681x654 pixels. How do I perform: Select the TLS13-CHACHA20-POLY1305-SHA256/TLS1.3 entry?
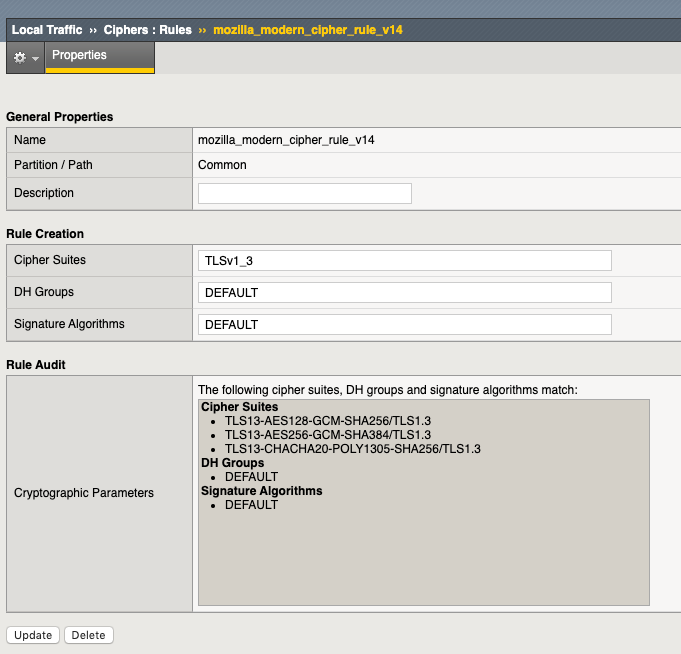tap(352, 449)
